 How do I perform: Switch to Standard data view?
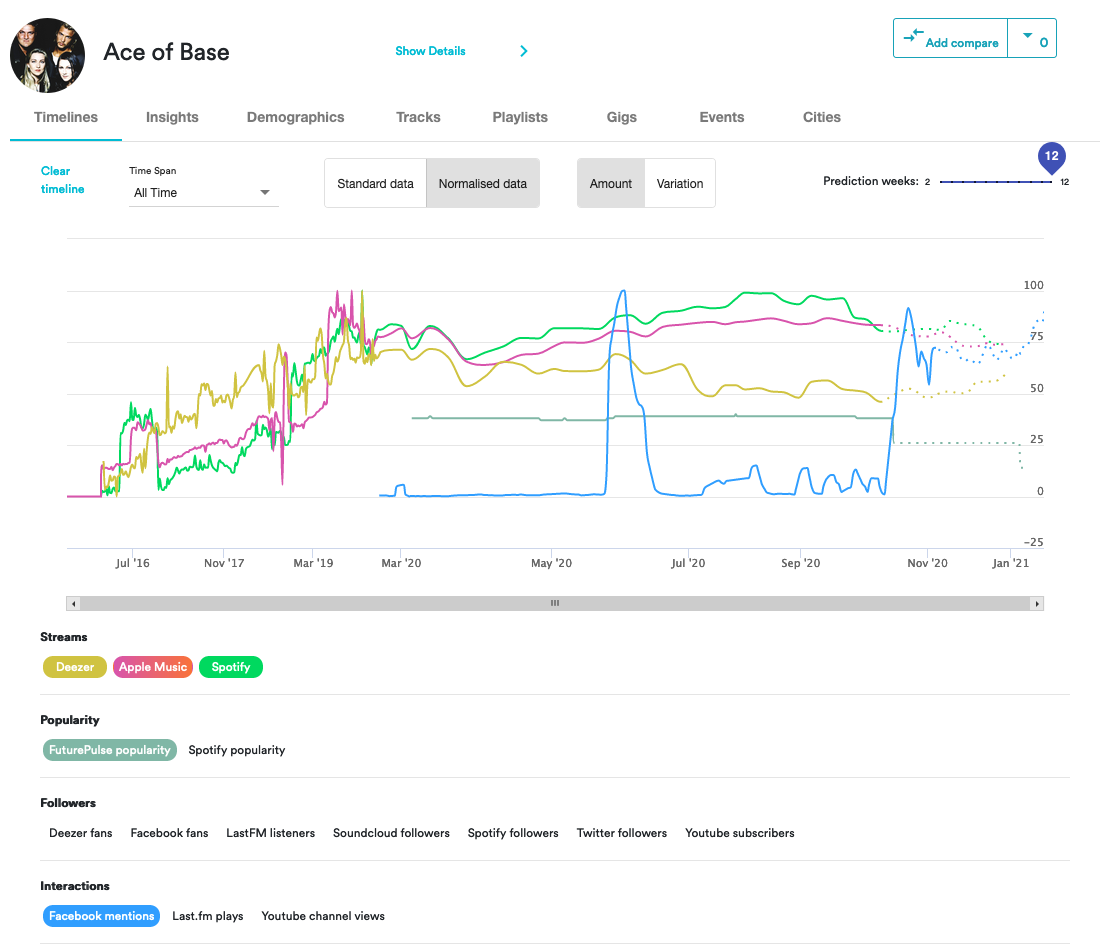click(375, 184)
